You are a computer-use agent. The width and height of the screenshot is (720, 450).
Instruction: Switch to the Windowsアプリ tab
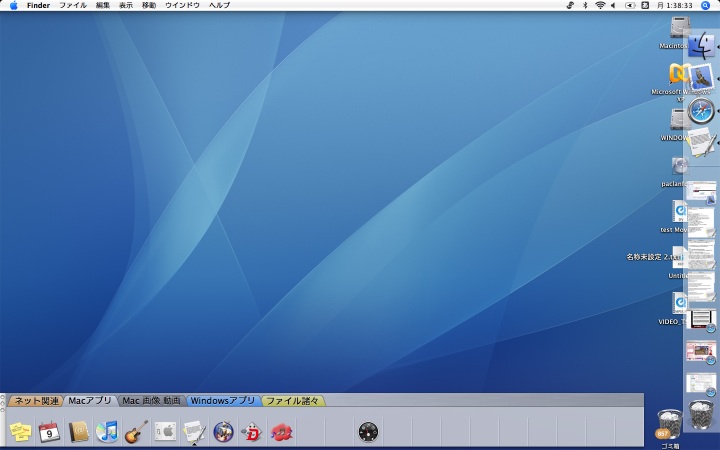(x=223, y=401)
